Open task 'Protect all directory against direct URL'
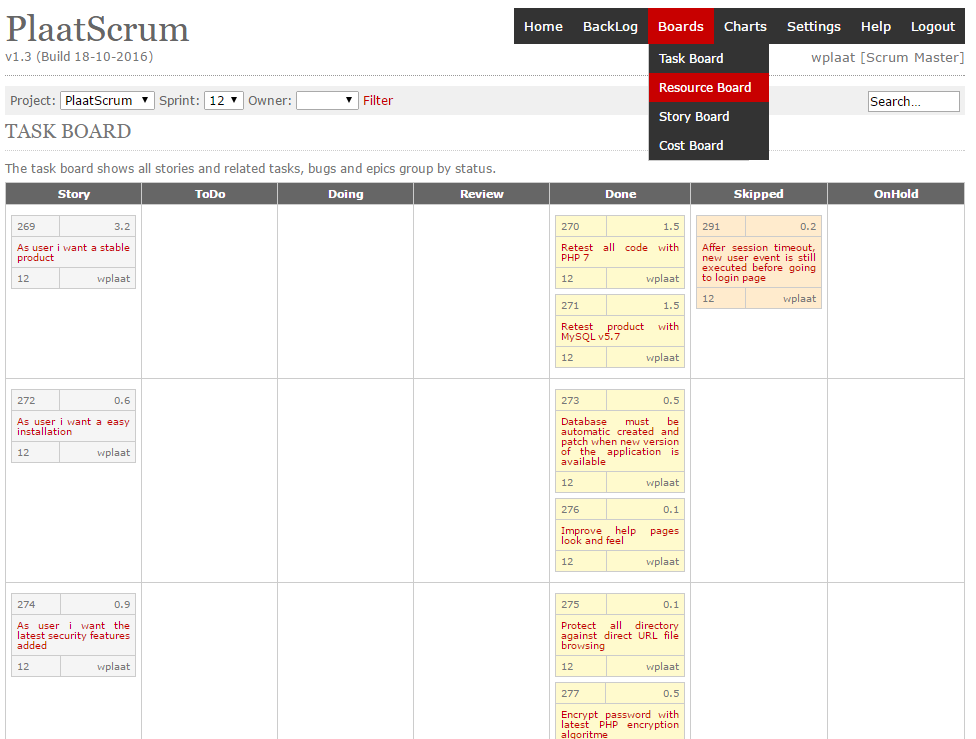 (620, 636)
